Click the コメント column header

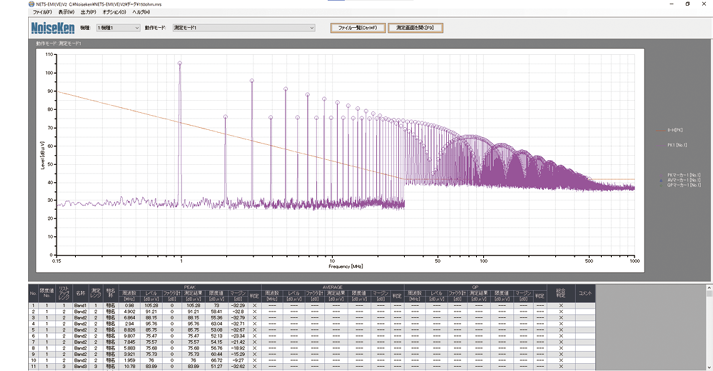click(x=585, y=293)
